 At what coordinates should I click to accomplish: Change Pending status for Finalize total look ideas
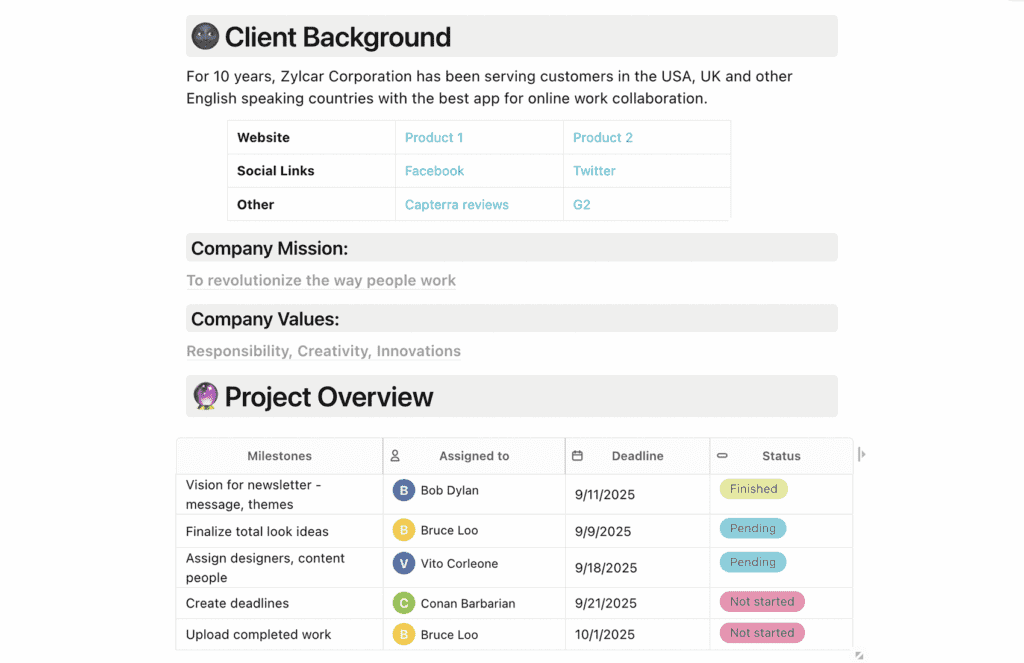(752, 528)
